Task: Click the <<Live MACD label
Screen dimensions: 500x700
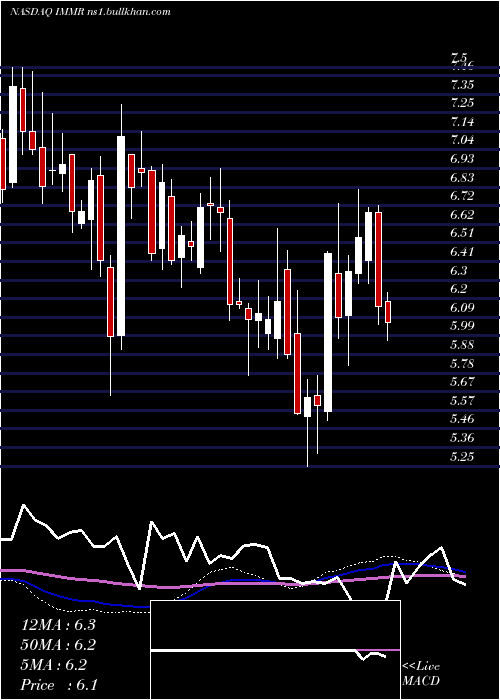Action: [421, 674]
